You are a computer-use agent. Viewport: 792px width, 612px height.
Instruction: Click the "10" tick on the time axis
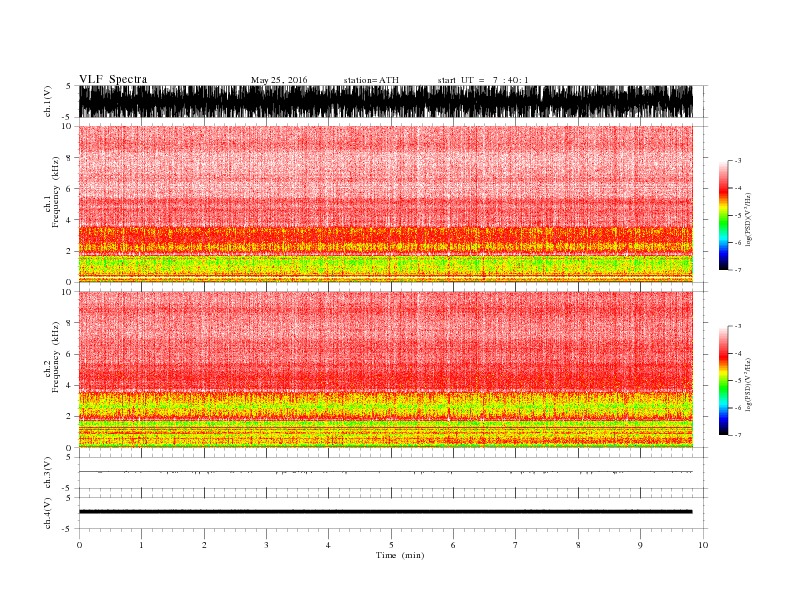pos(703,545)
